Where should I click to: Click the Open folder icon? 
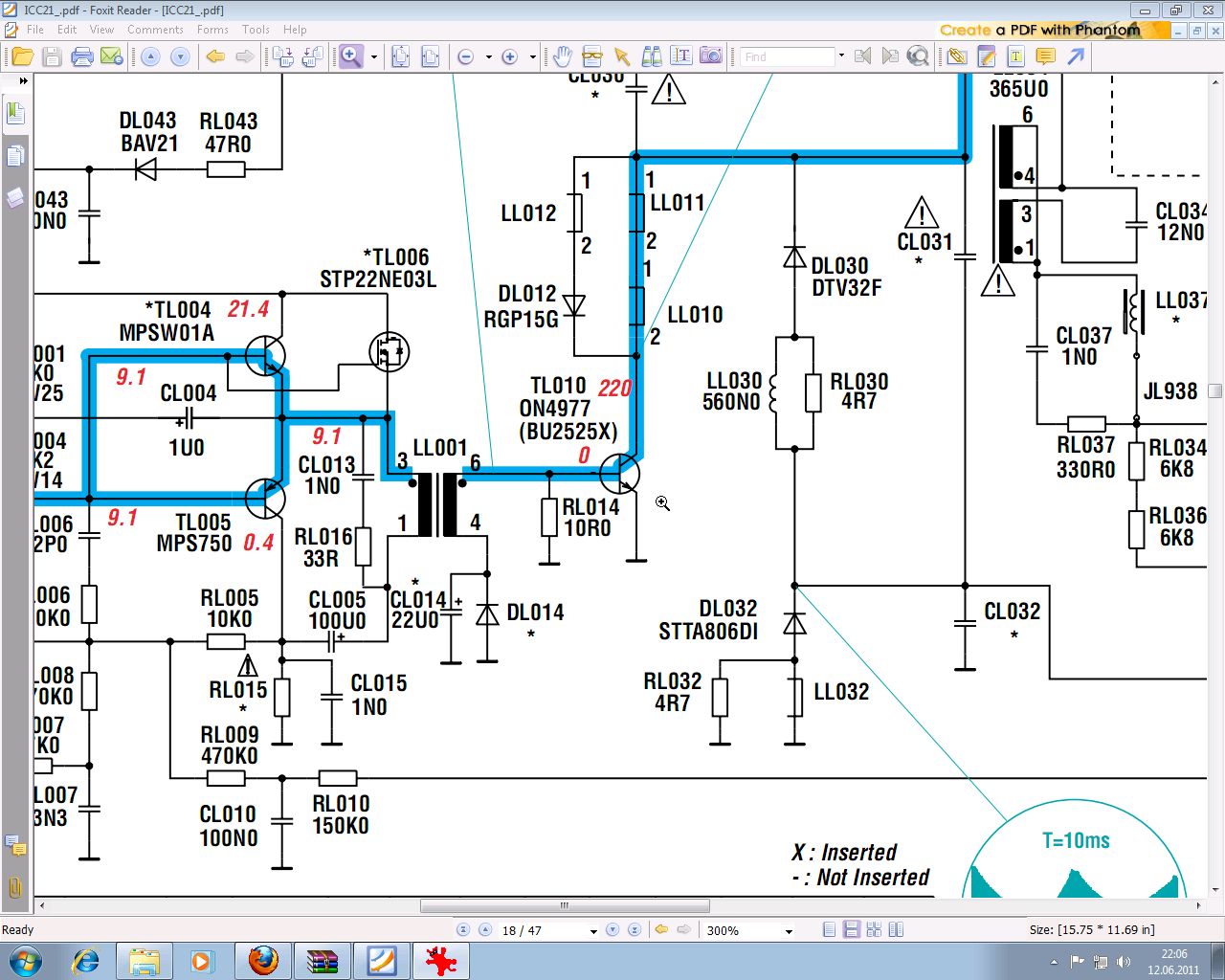point(22,56)
